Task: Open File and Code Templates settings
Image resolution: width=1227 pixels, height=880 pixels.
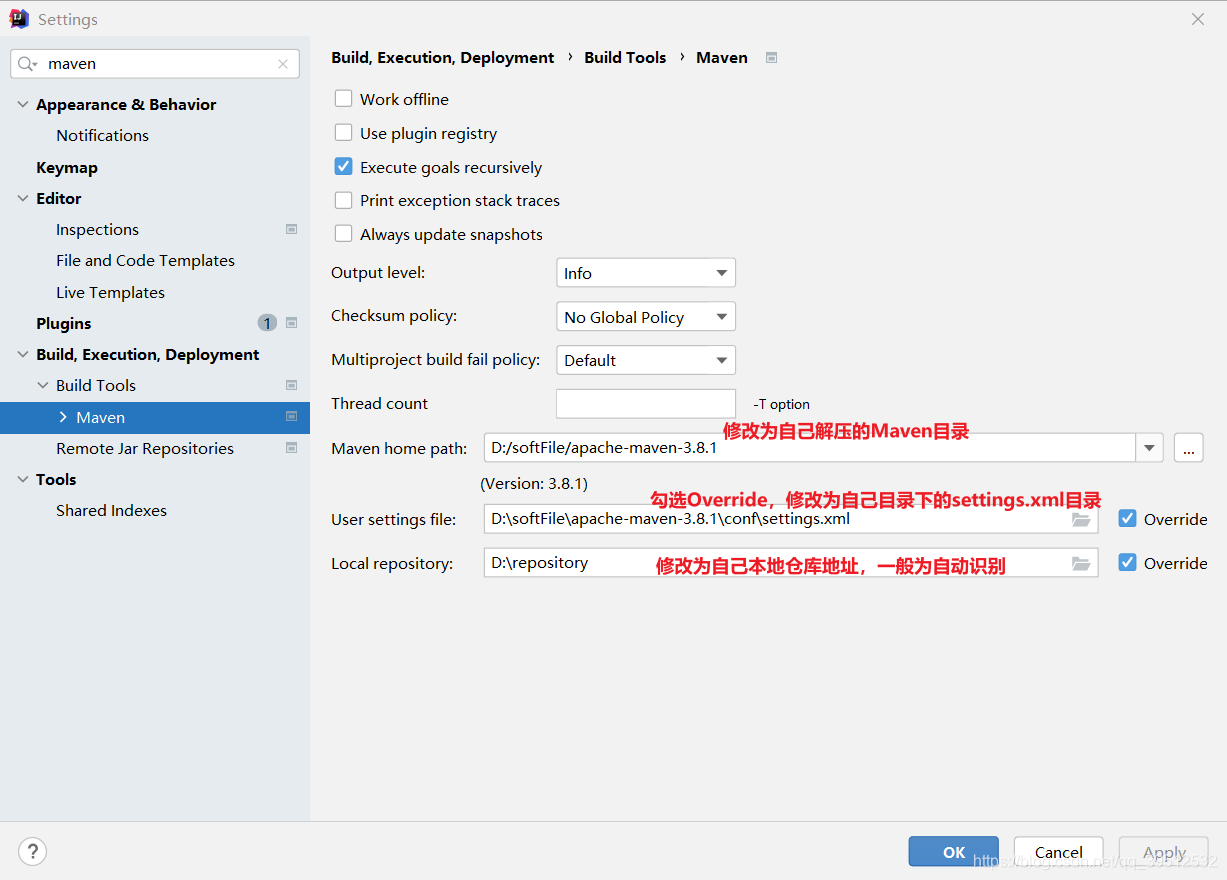Action: (145, 260)
